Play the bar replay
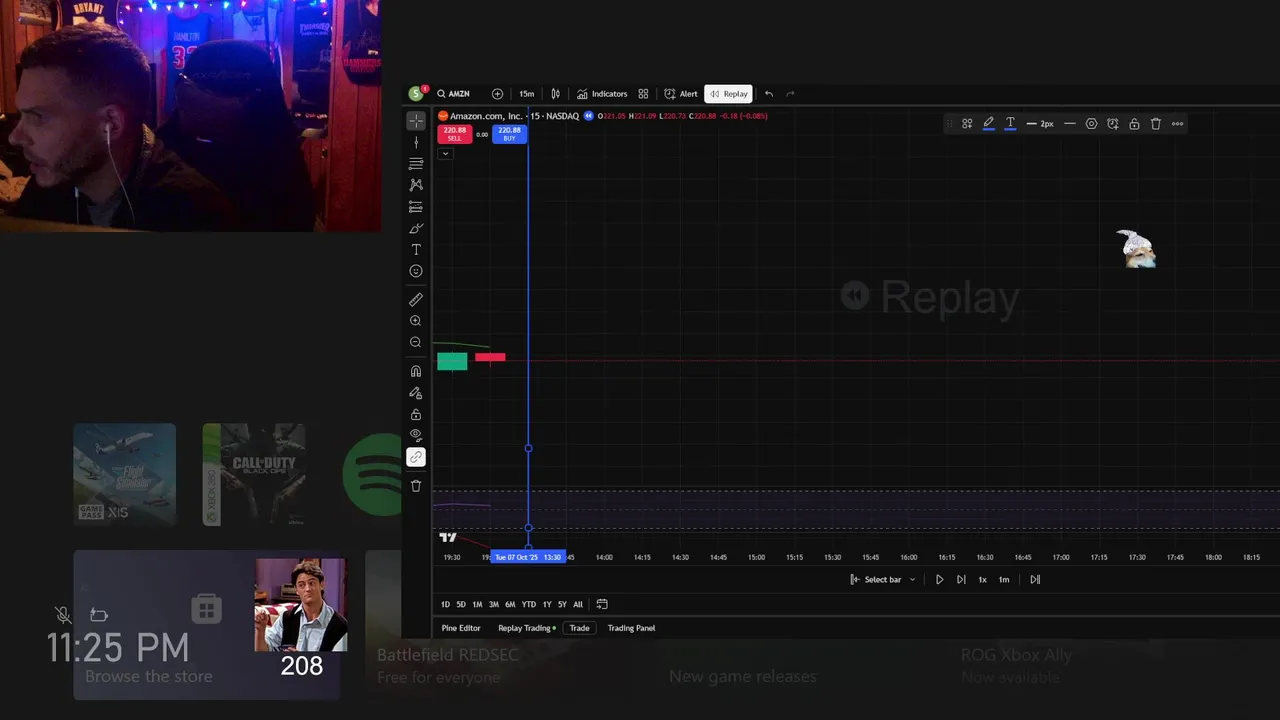 939,580
